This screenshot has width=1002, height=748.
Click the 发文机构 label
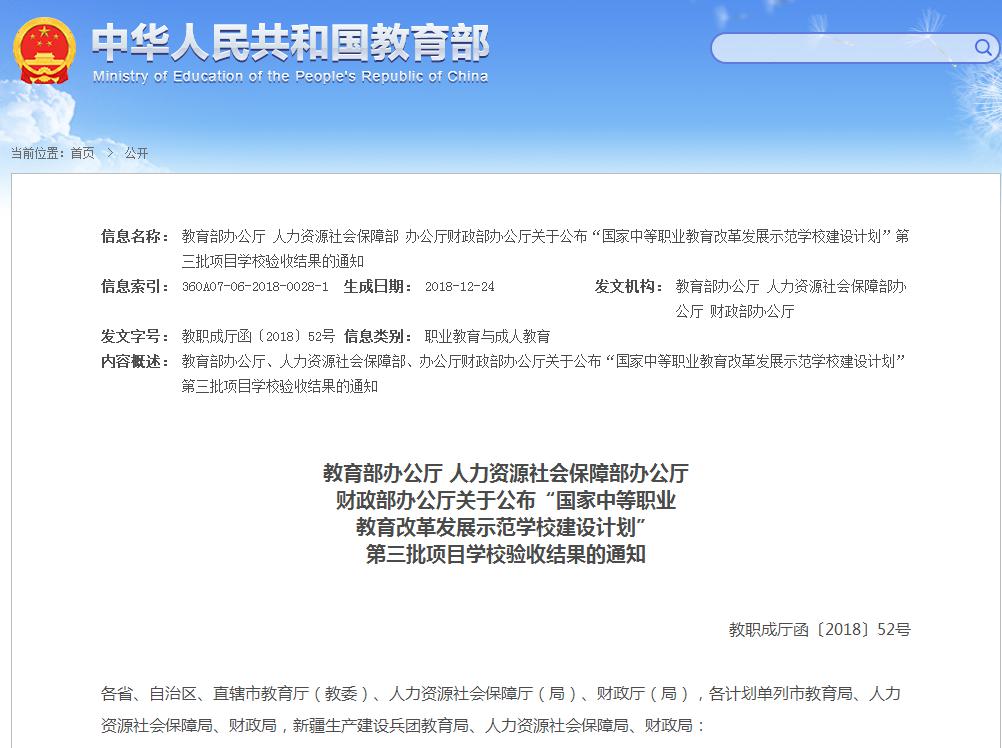(x=629, y=287)
